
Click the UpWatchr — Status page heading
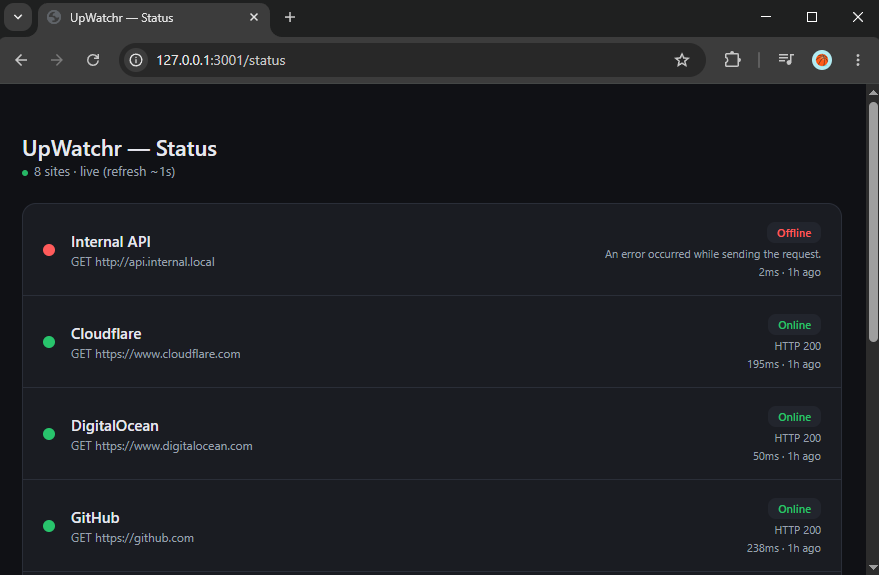[119, 149]
